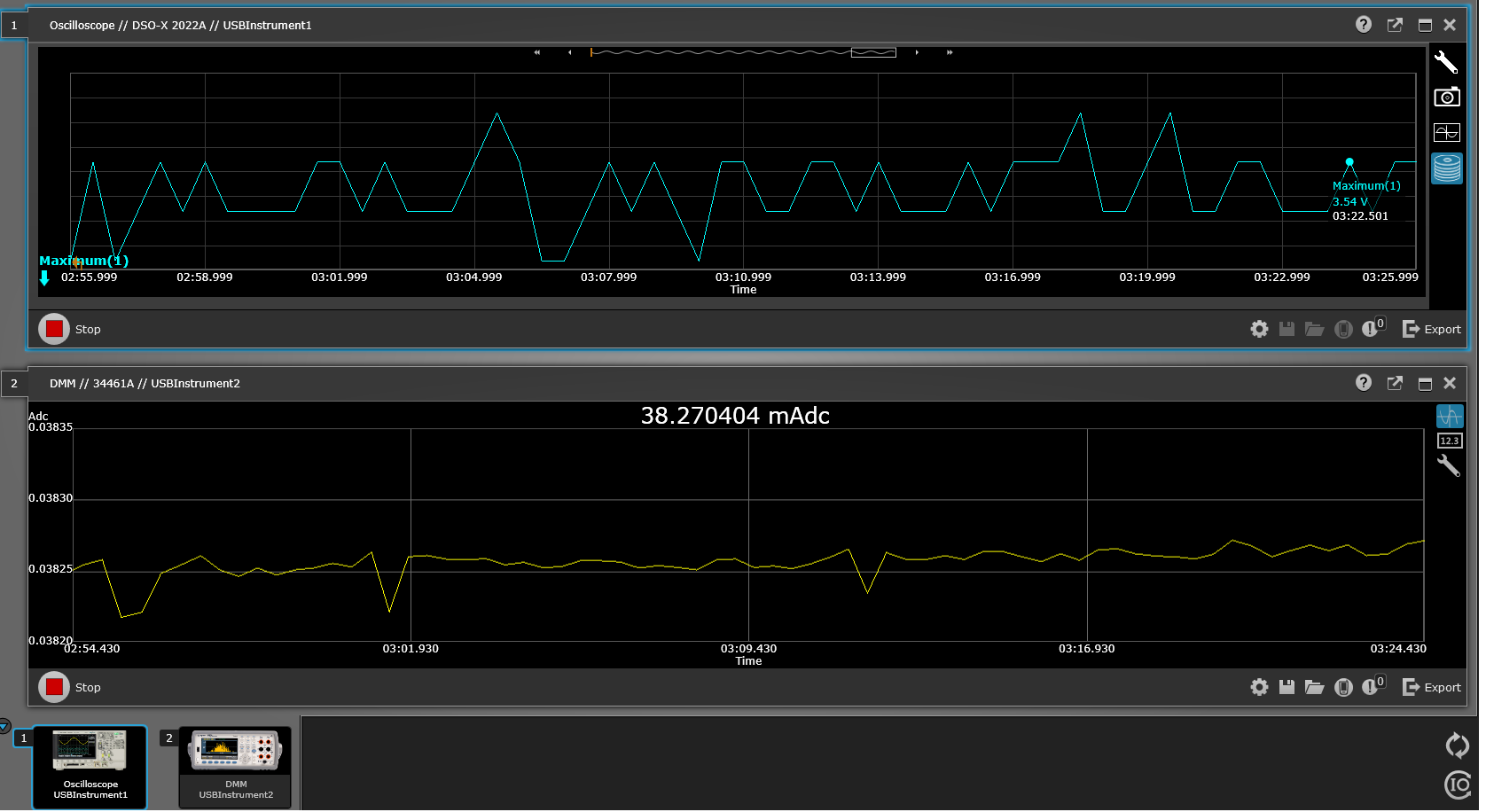This screenshot has height=812, width=1486.
Task: Open oscilloscope gear settings
Action: click(1259, 329)
